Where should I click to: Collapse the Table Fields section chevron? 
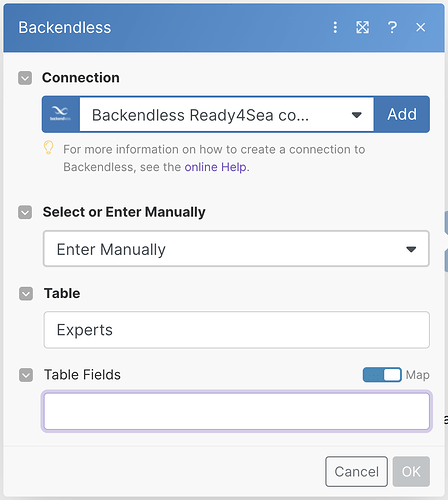(x=26, y=375)
